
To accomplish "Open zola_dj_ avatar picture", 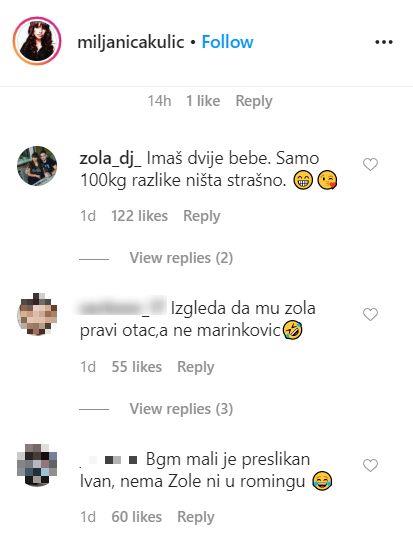I will (37, 166).
